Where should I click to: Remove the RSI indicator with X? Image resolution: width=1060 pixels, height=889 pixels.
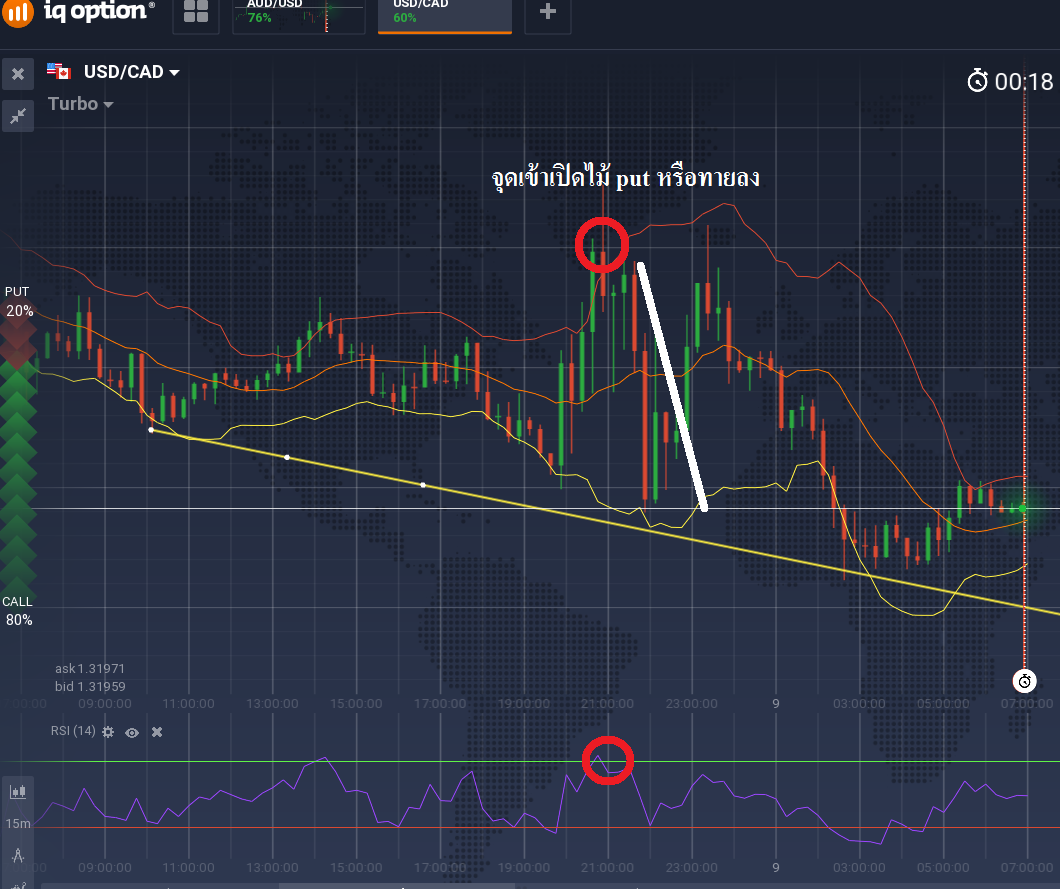tap(157, 732)
